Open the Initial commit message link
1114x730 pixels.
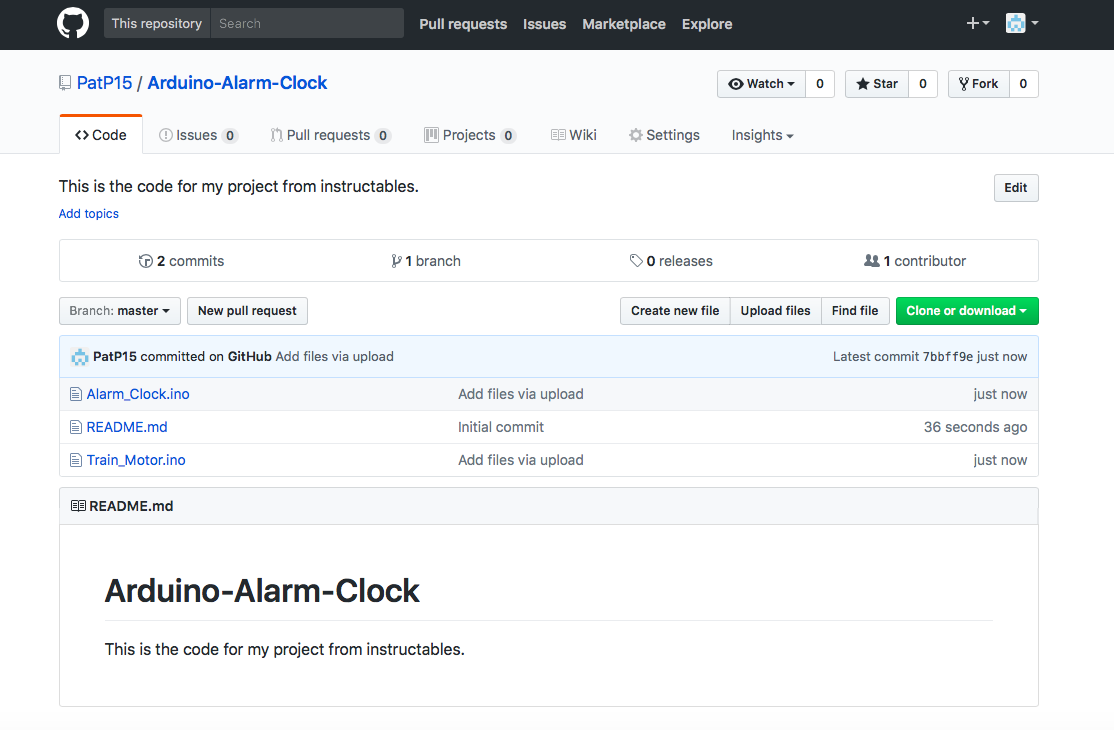[x=501, y=427]
